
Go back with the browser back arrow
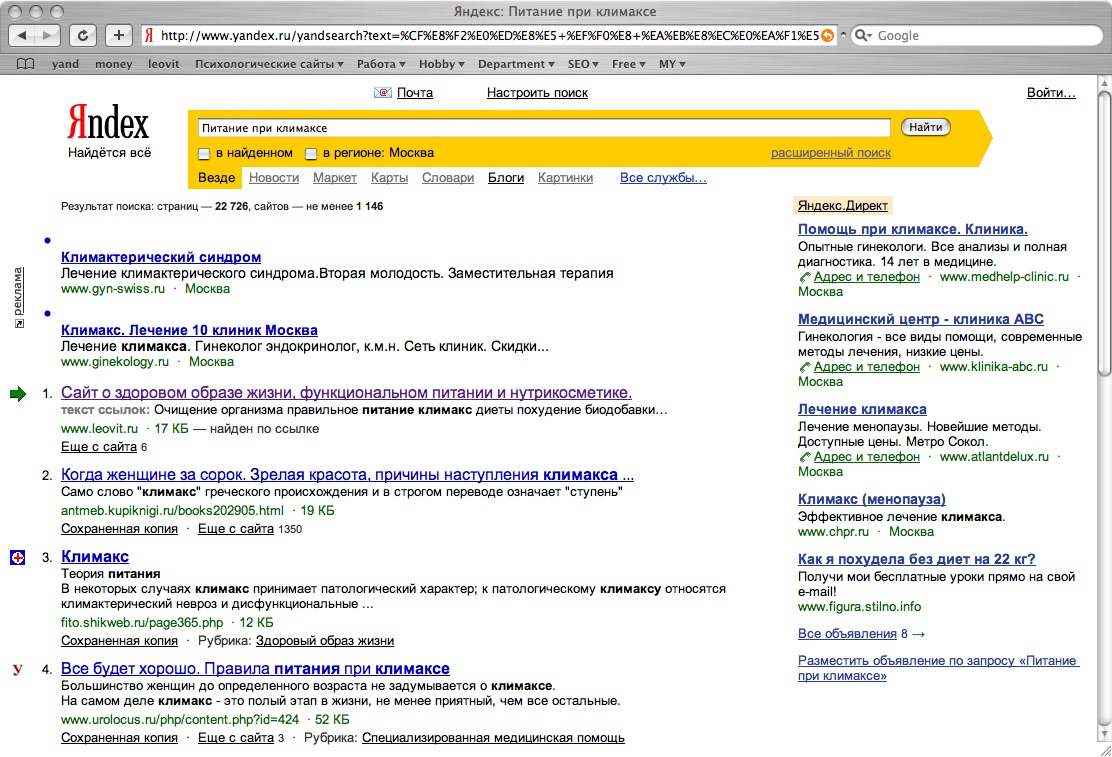tap(21, 35)
